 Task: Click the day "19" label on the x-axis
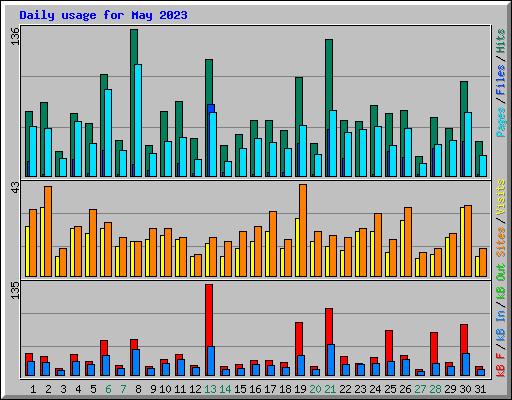[300, 389]
